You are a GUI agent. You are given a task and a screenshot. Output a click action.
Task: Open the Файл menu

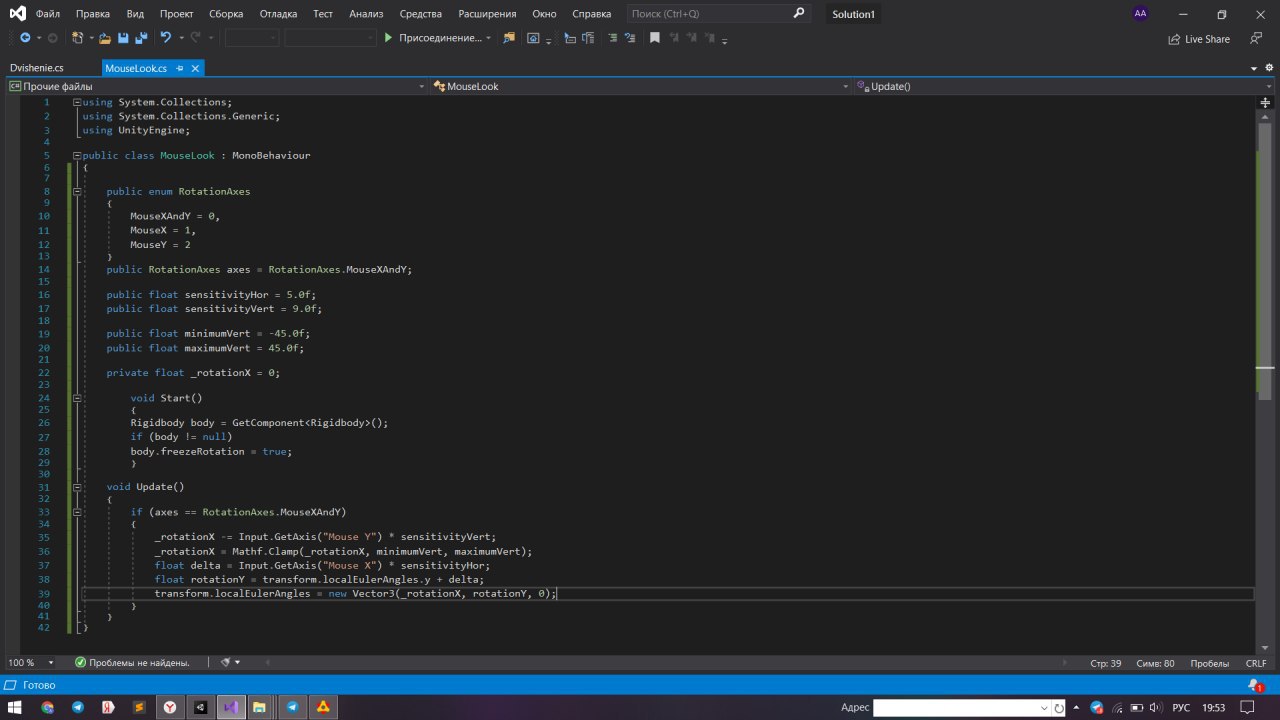(x=47, y=14)
